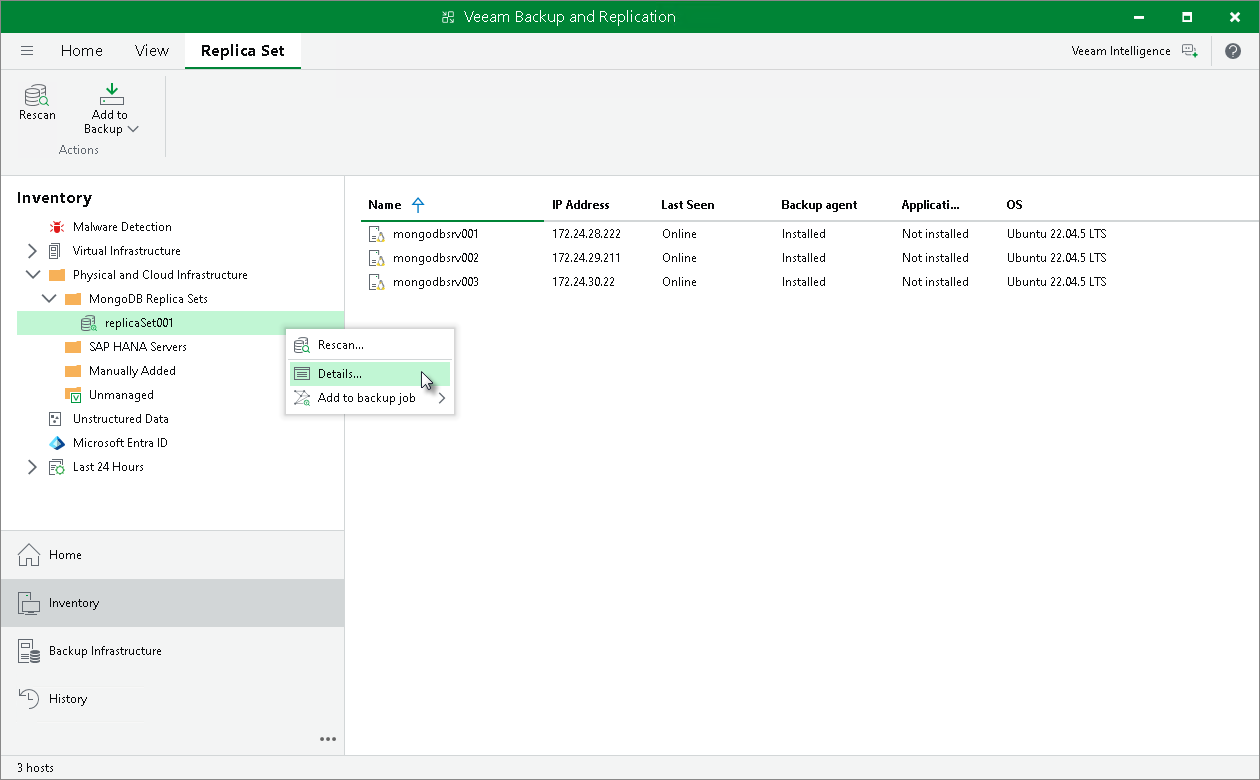Click the Rescan icon in context menu
Viewport: 1260px width, 780px height.
[302, 345]
